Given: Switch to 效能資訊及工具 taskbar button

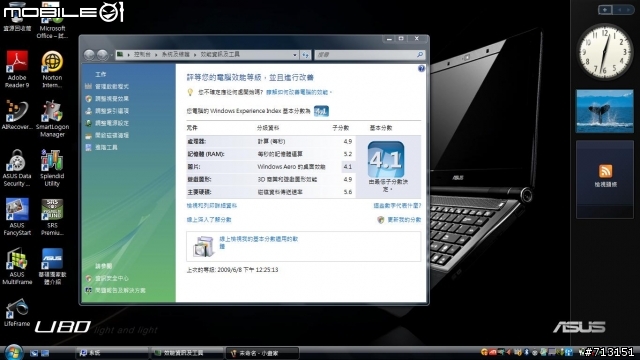Looking at the screenshot, I should tap(187, 353).
